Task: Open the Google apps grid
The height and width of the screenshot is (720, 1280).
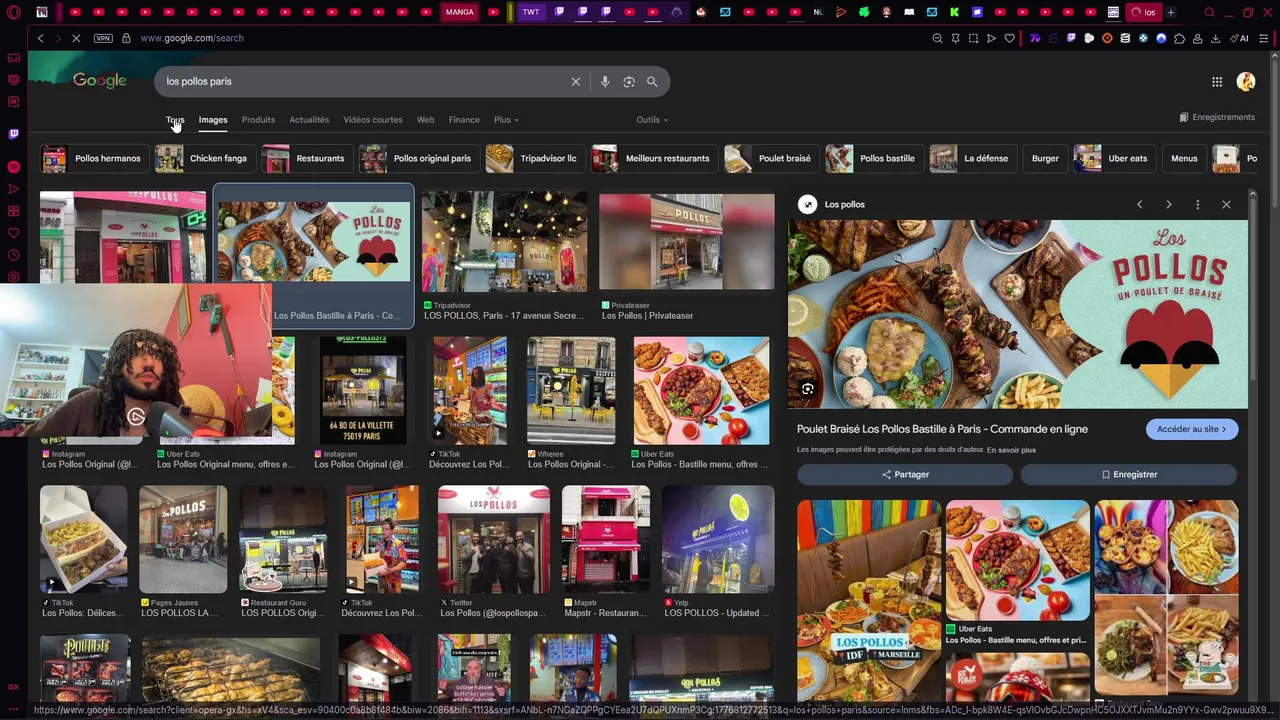Action: [x=1217, y=82]
